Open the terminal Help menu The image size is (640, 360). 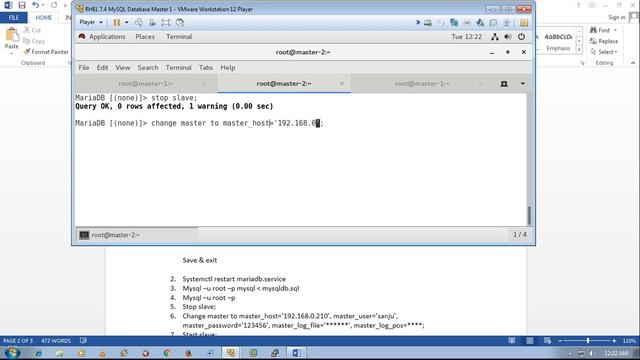click(x=228, y=68)
